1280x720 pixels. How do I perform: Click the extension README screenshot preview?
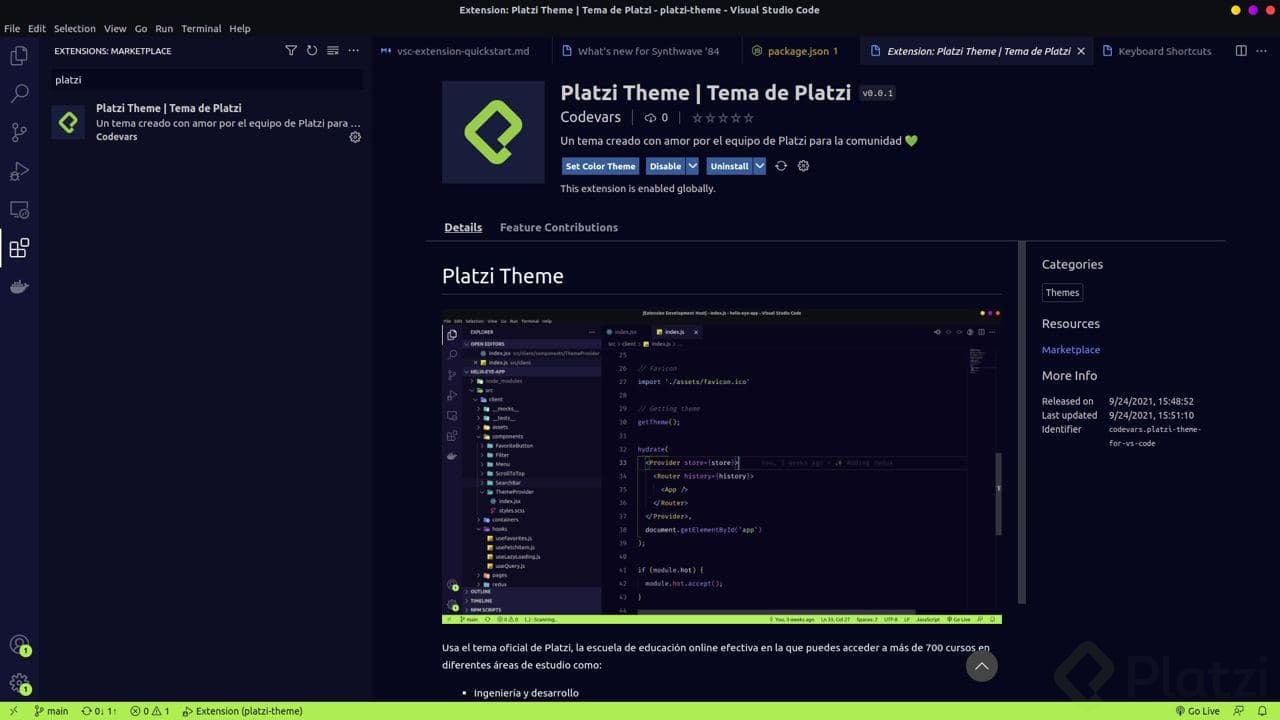coord(722,465)
